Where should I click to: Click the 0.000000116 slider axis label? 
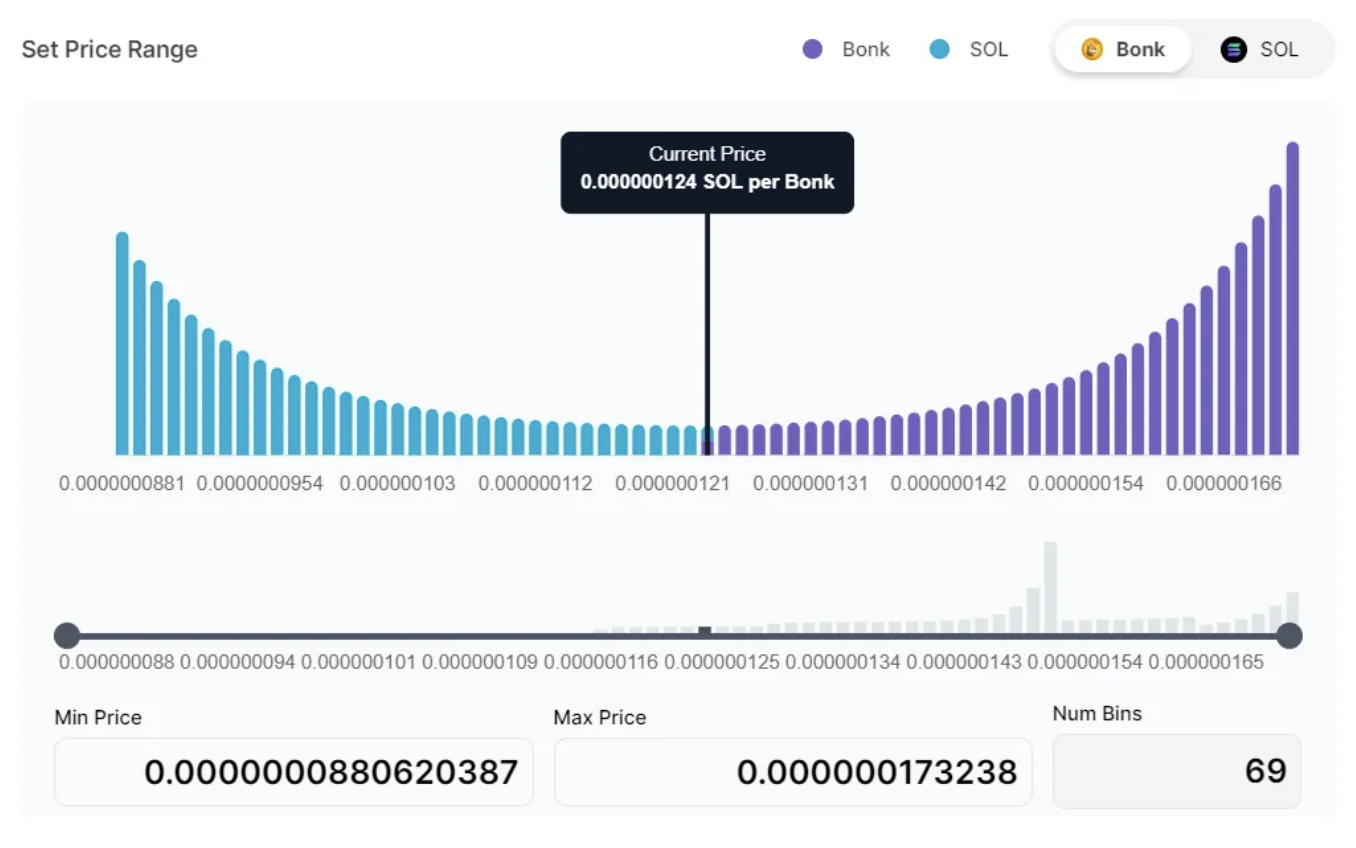pos(601,662)
